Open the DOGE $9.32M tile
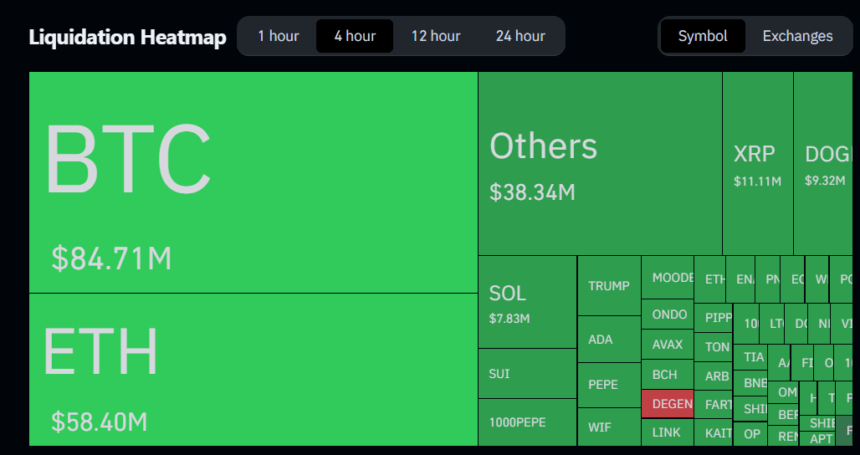This screenshot has width=860, height=455. 825,164
